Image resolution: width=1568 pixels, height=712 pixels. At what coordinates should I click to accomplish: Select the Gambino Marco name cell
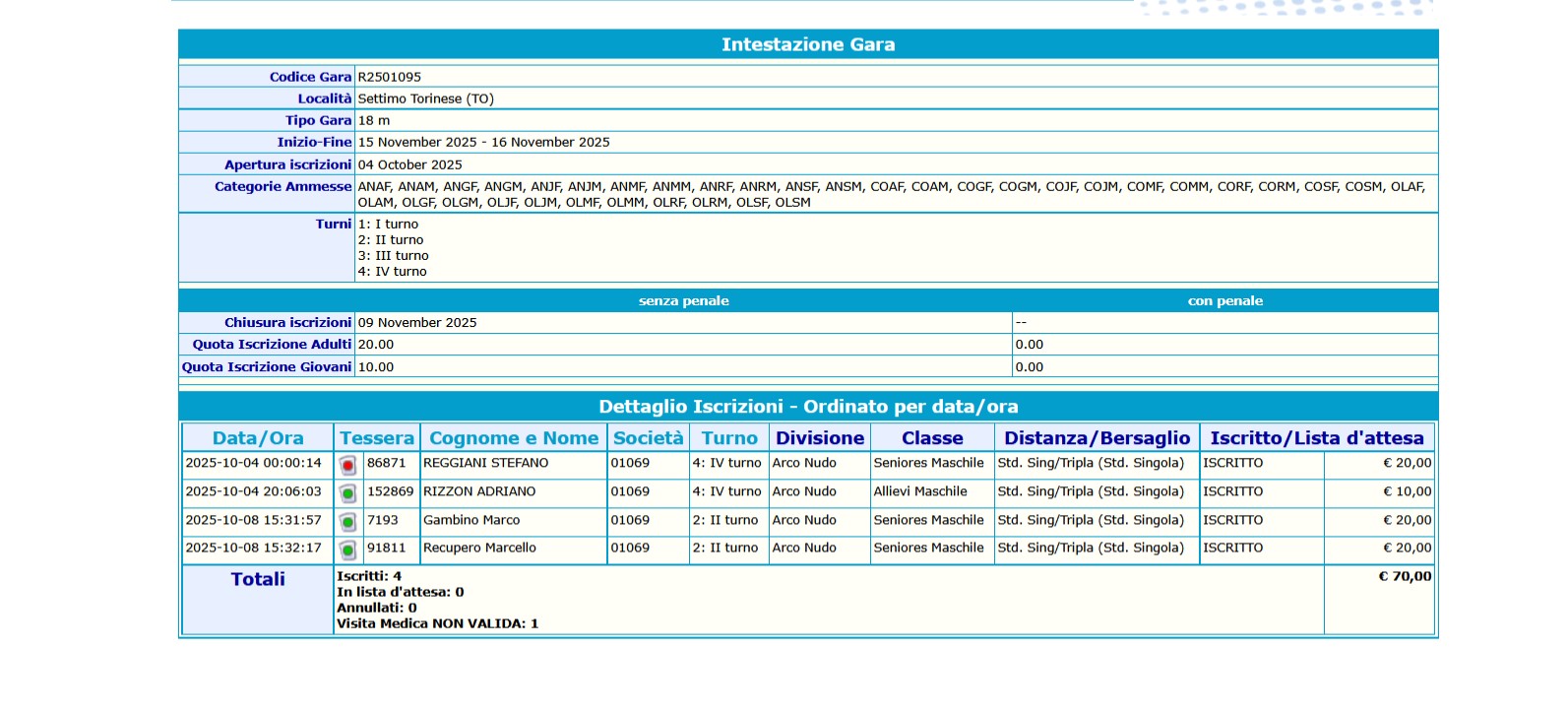[x=471, y=520]
